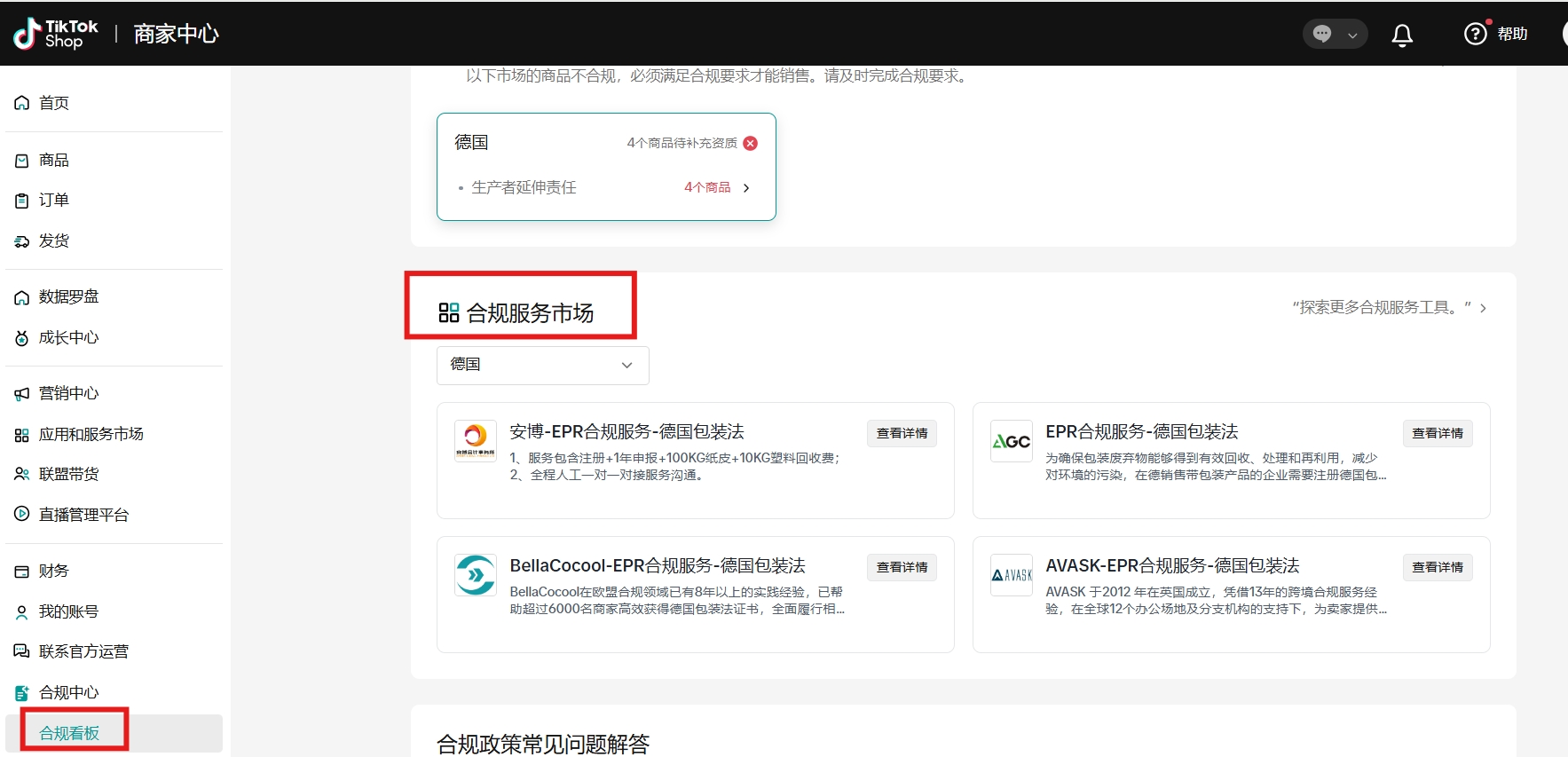Expand the 4个商品 arrow under 生产者延伸责任
The image size is (1568, 757).
745,188
